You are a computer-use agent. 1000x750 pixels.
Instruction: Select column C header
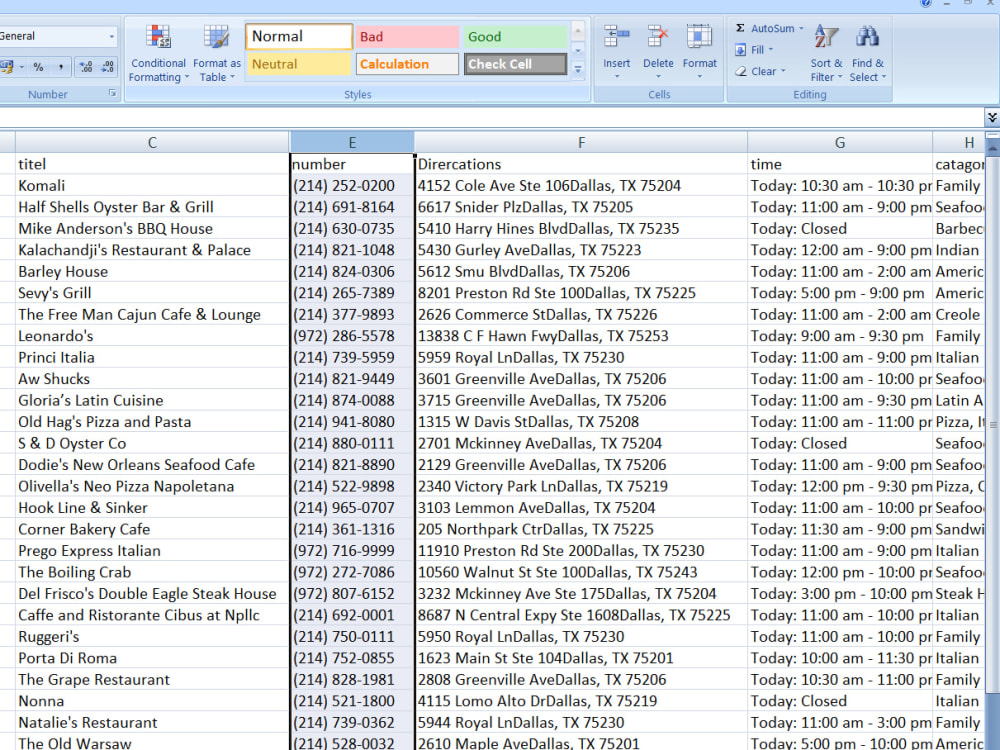pyautogui.click(x=152, y=142)
